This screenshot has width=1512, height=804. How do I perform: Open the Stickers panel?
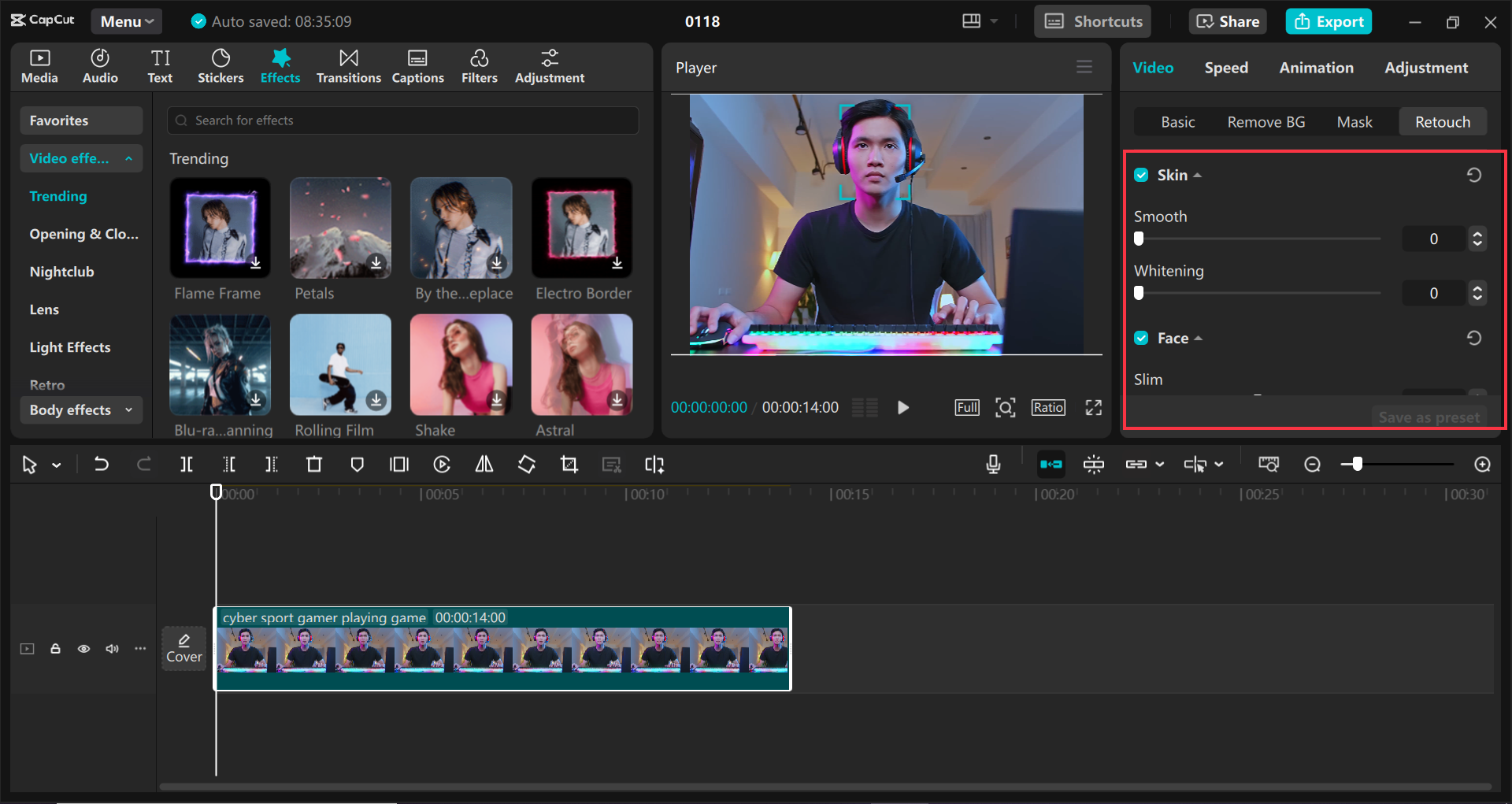[x=220, y=66]
